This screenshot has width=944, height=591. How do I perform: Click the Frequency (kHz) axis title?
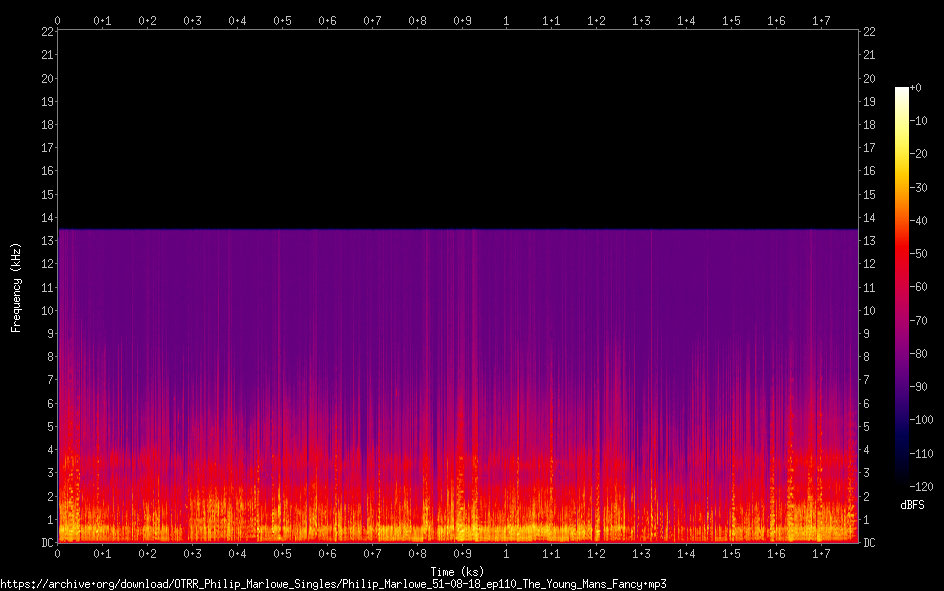pos(16,287)
